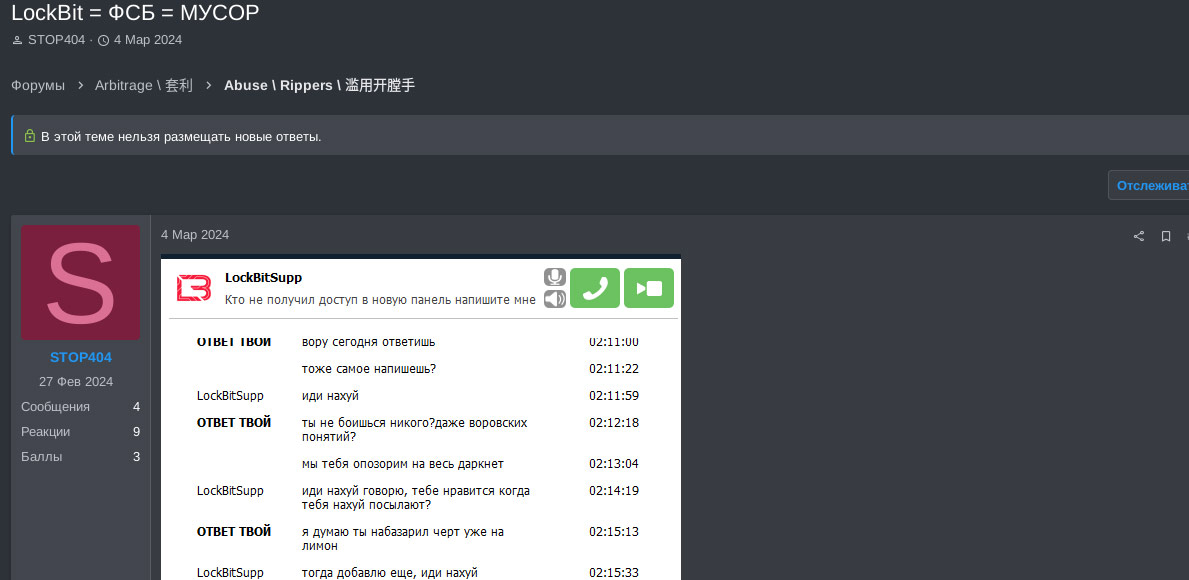Click the lock icon in the notice bar
This screenshot has height=580, width=1189.
point(30,136)
